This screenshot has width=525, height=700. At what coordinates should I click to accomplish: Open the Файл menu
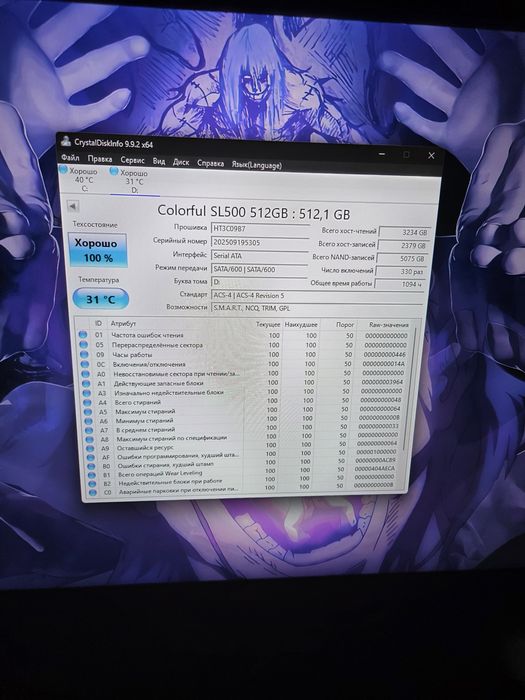click(70, 158)
